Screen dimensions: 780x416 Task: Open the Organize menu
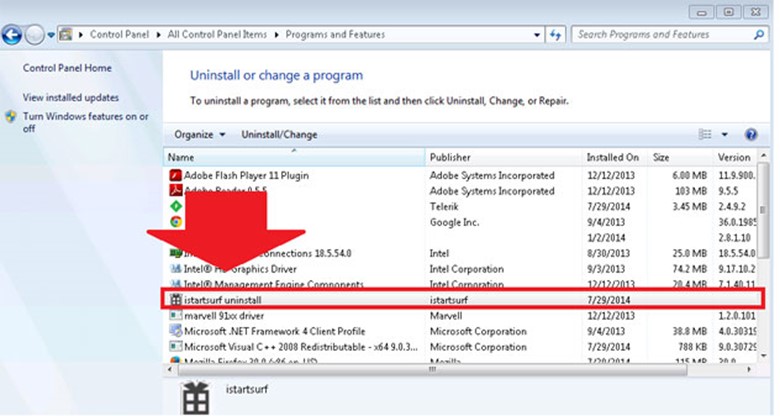[x=199, y=135]
